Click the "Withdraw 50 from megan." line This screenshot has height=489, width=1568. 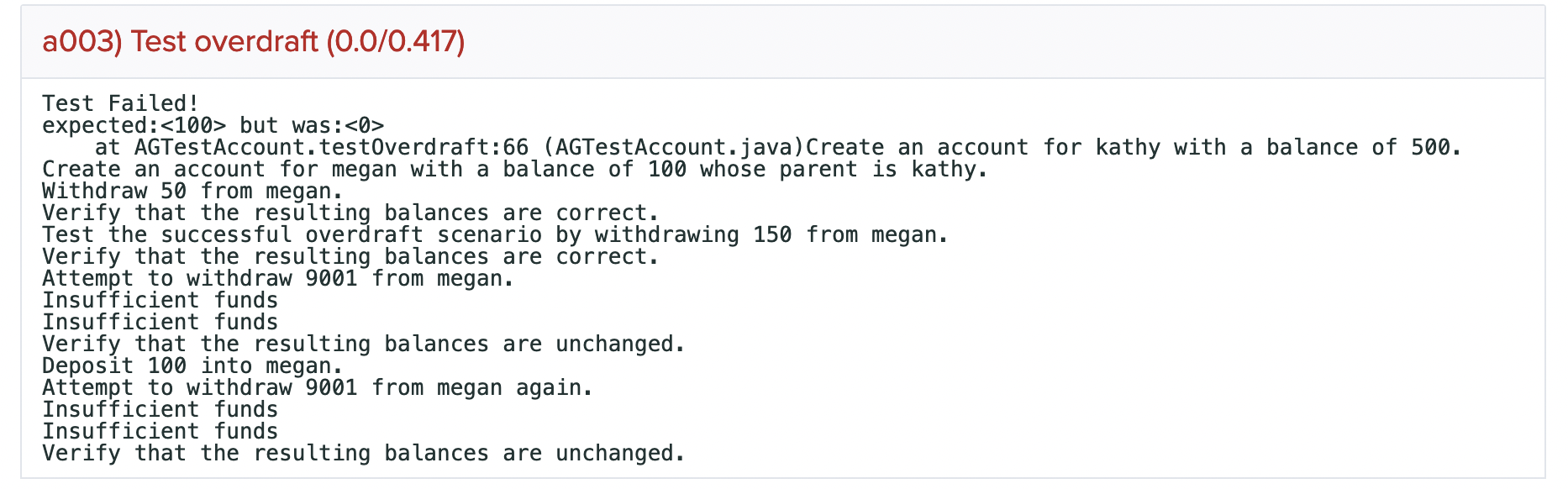click(x=192, y=191)
